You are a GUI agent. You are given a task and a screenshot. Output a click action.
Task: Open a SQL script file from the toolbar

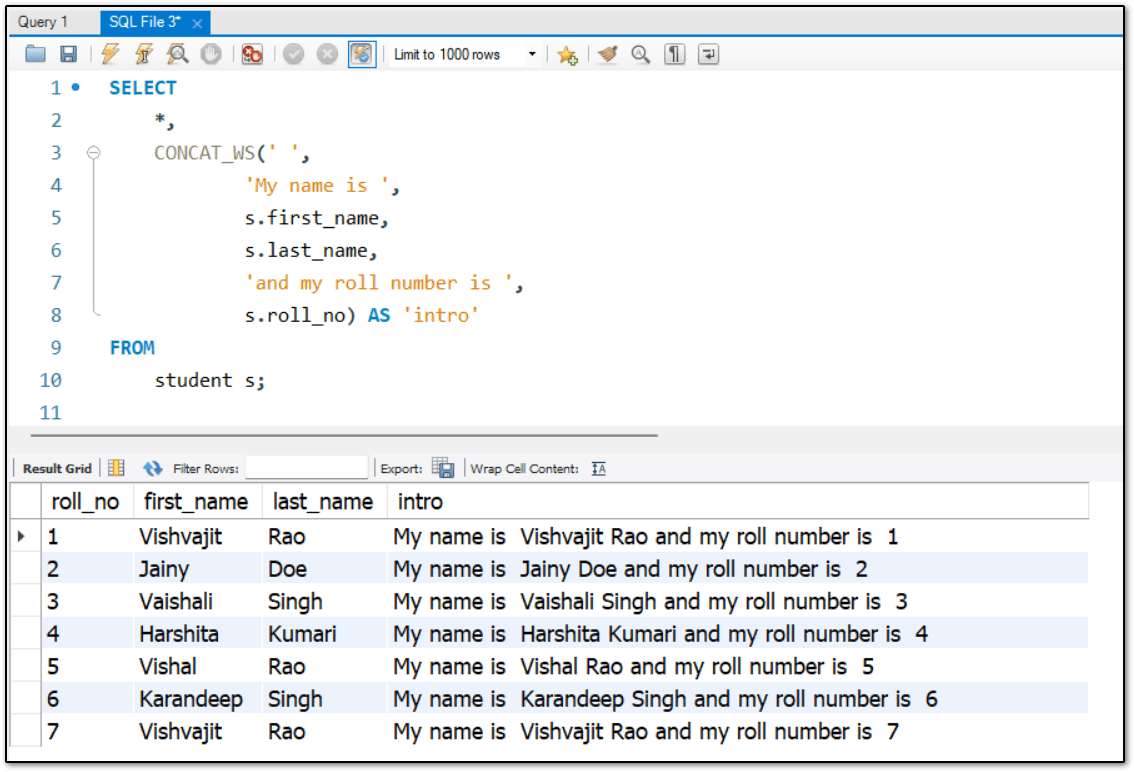pos(34,54)
